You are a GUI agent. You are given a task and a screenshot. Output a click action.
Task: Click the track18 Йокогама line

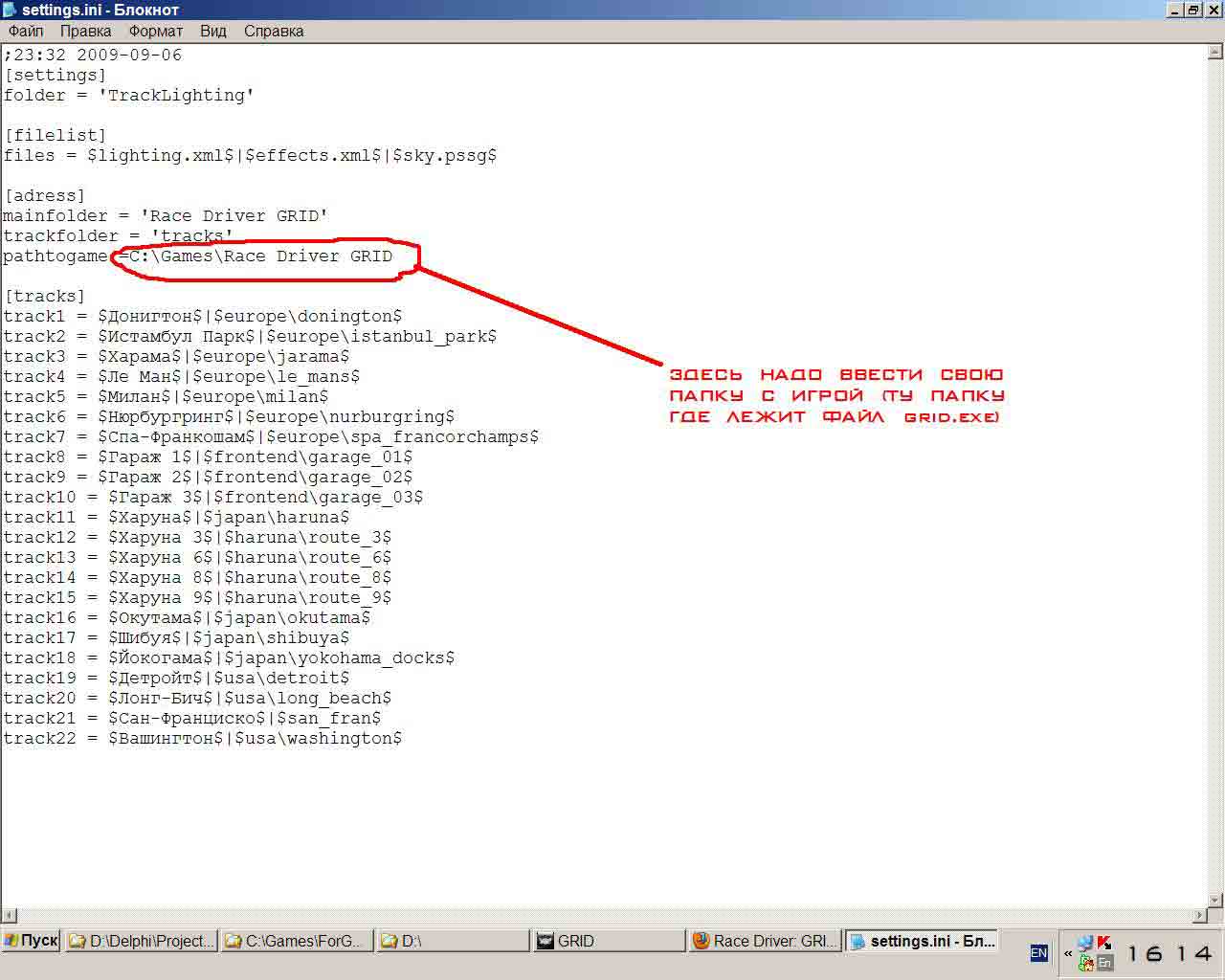pyautogui.click(x=229, y=657)
